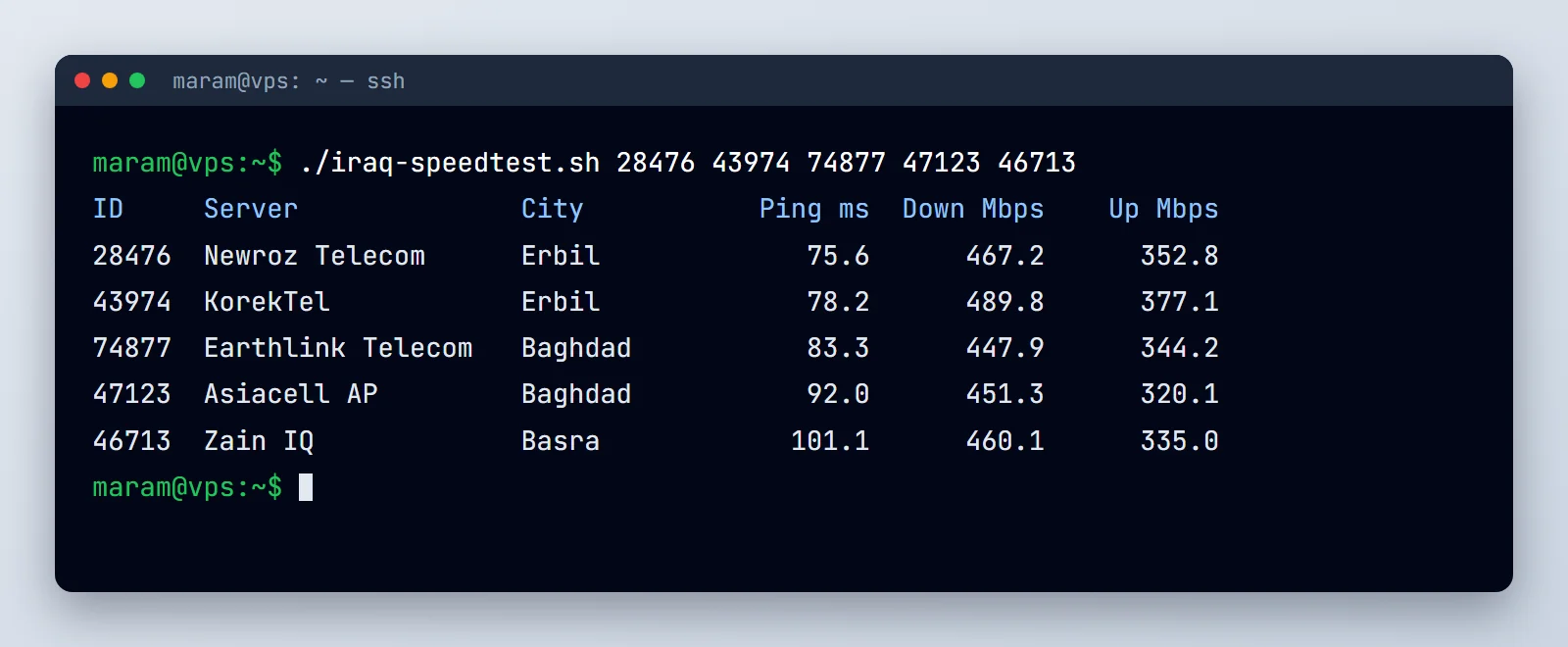Click the upload value 352.8

pos(1180,256)
